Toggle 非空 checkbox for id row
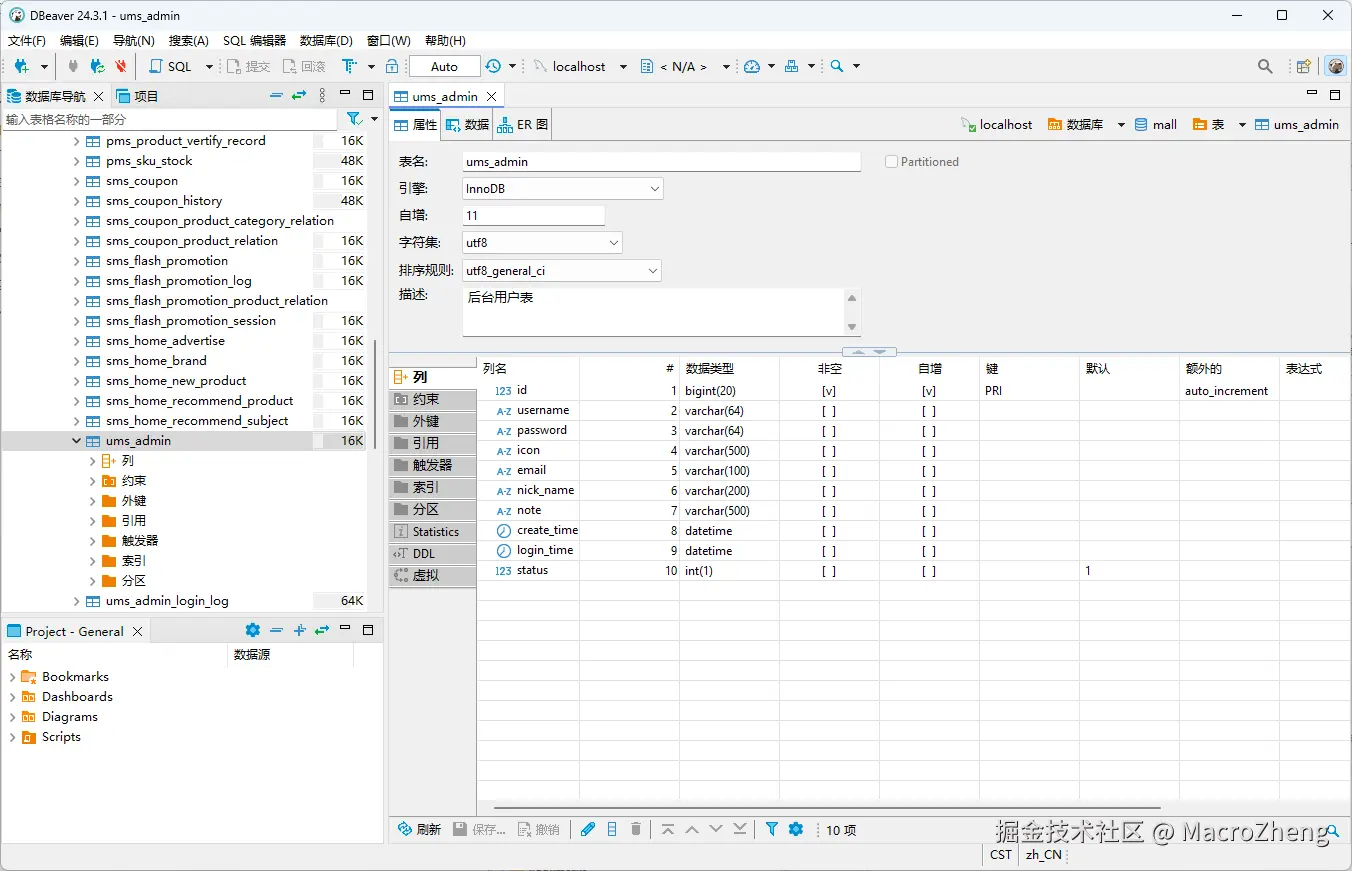The width and height of the screenshot is (1352, 871). (828, 391)
